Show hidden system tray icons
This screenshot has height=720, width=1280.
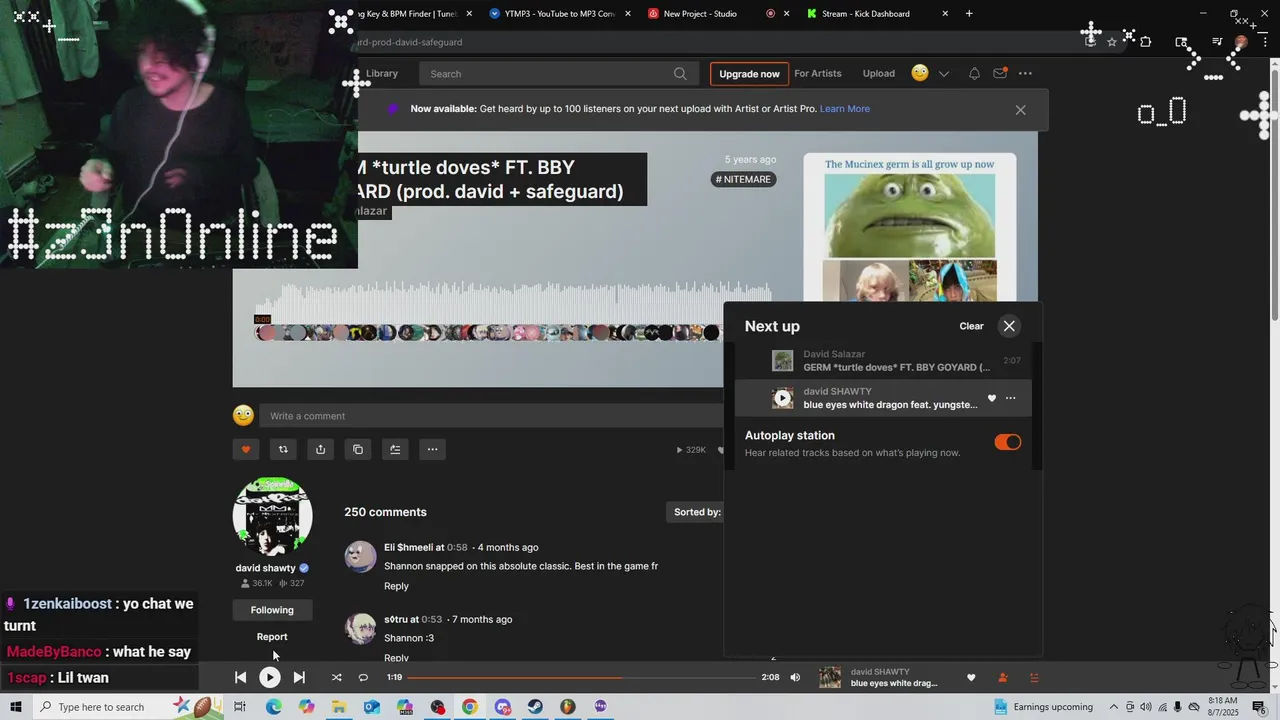click(x=1114, y=707)
